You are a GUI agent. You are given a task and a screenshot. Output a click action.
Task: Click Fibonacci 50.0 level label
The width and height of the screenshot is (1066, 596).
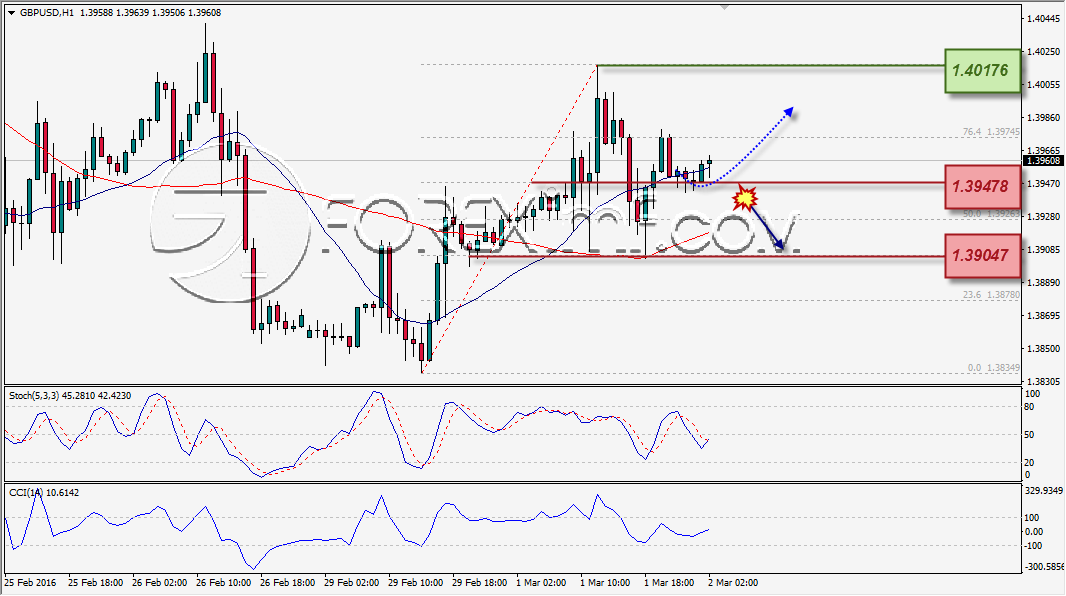tap(991, 213)
